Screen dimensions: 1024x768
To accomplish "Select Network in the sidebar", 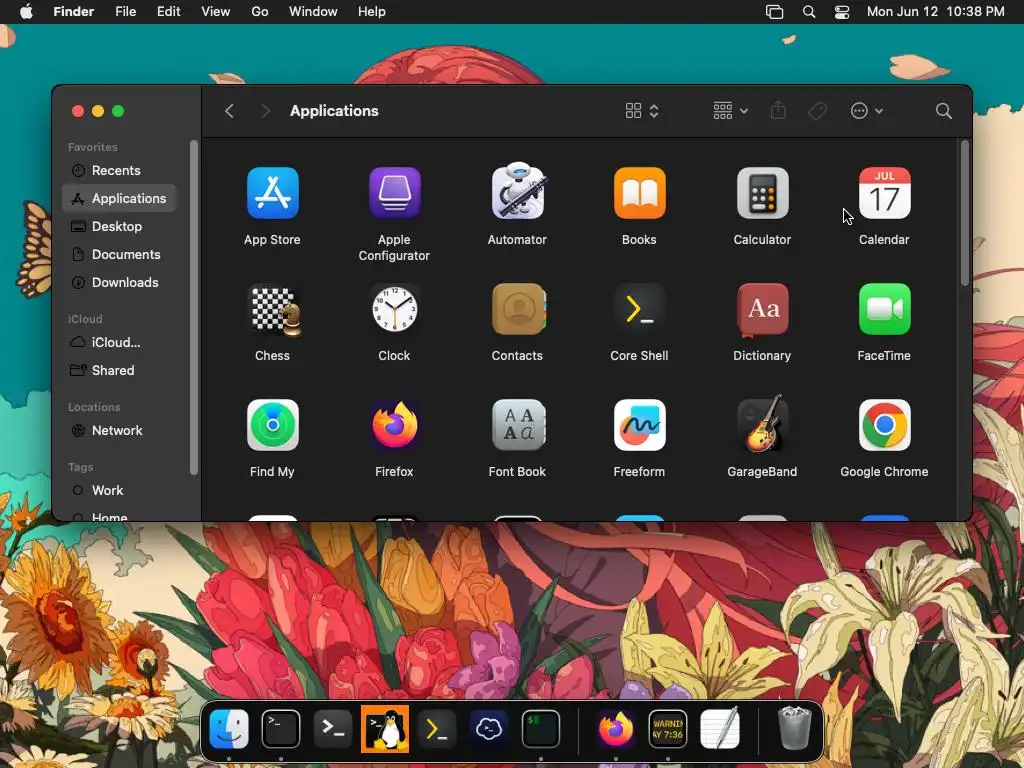I will coord(120,430).
